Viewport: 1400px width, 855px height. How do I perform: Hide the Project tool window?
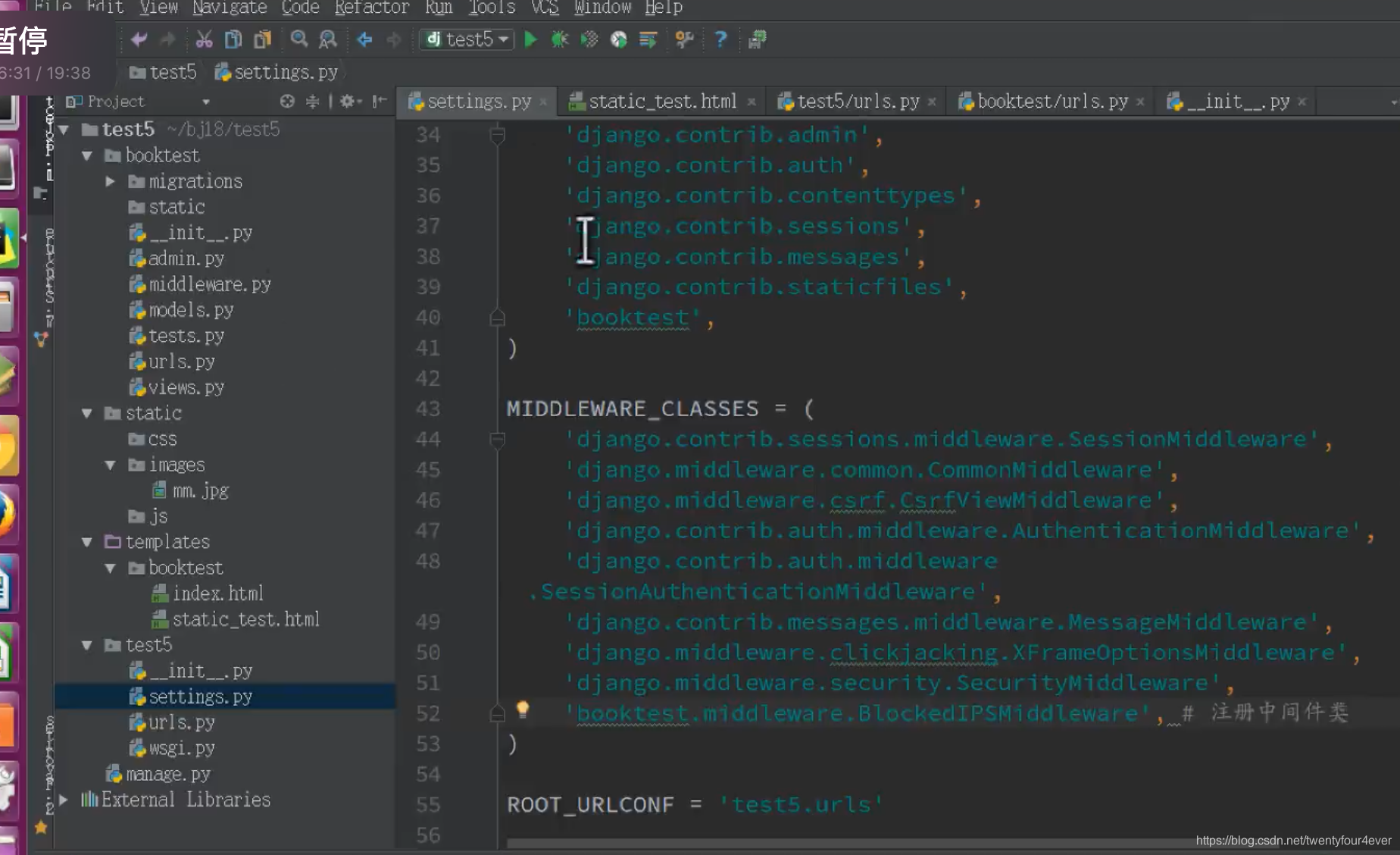pos(380,102)
